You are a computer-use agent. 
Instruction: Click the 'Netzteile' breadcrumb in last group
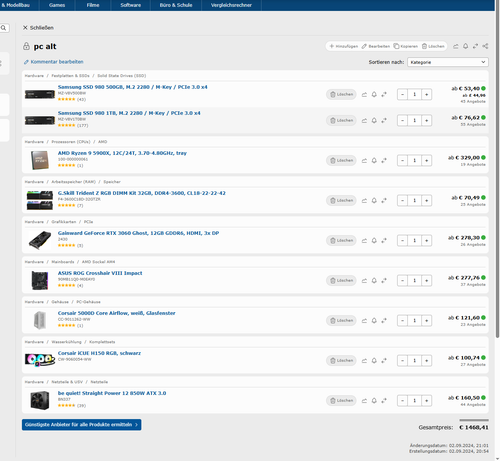click(x=99, y=382)
